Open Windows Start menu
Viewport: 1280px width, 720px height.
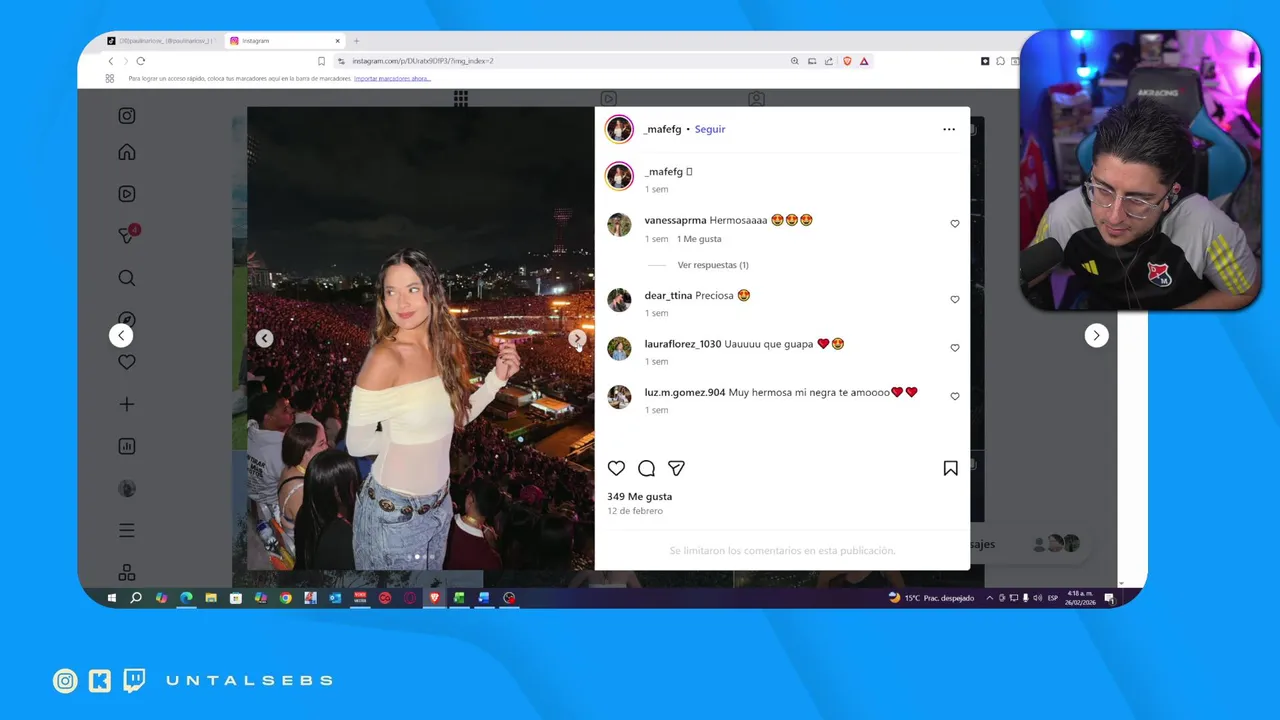coord(112,598)
